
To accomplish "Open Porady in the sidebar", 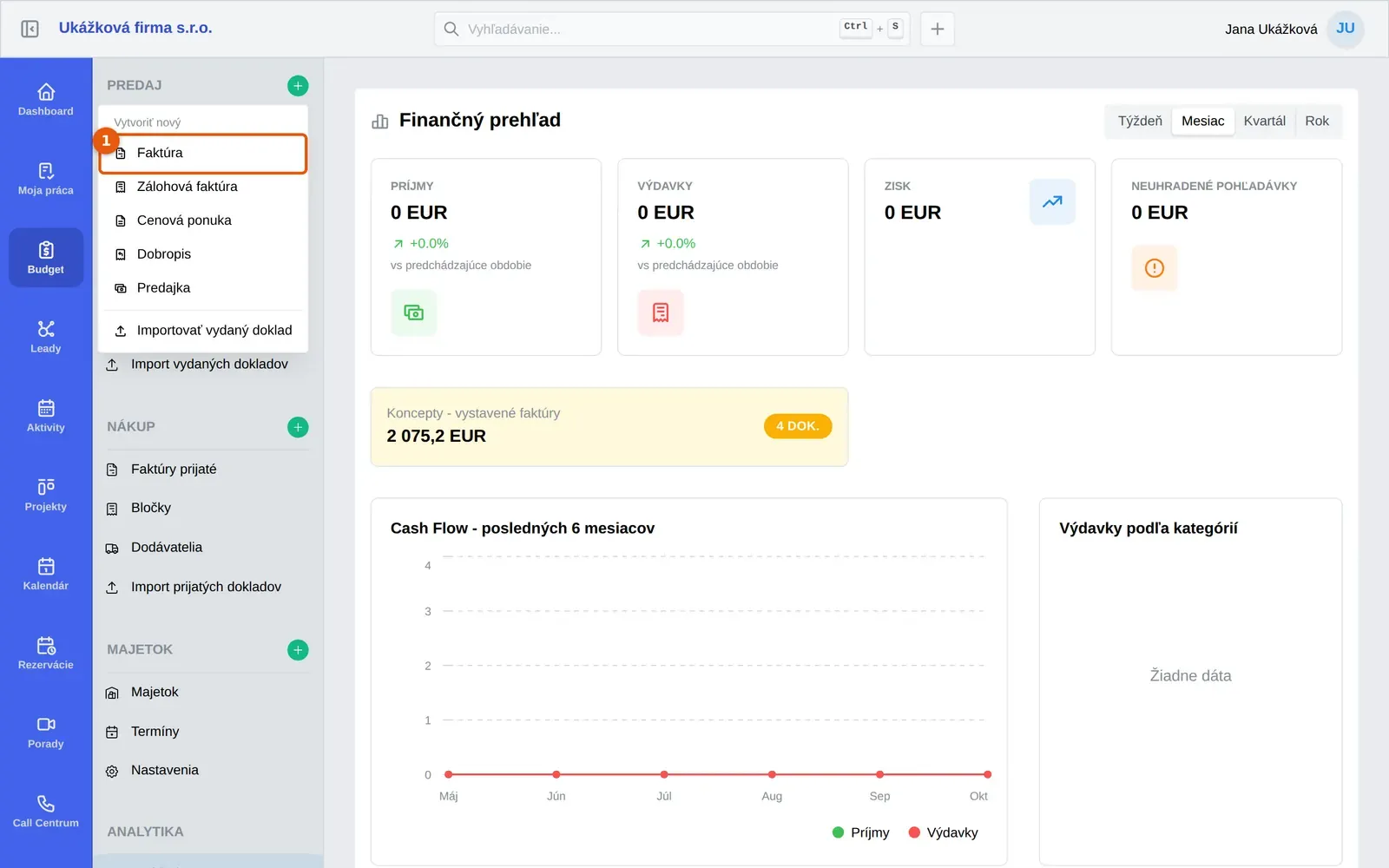I will point(46,732).
